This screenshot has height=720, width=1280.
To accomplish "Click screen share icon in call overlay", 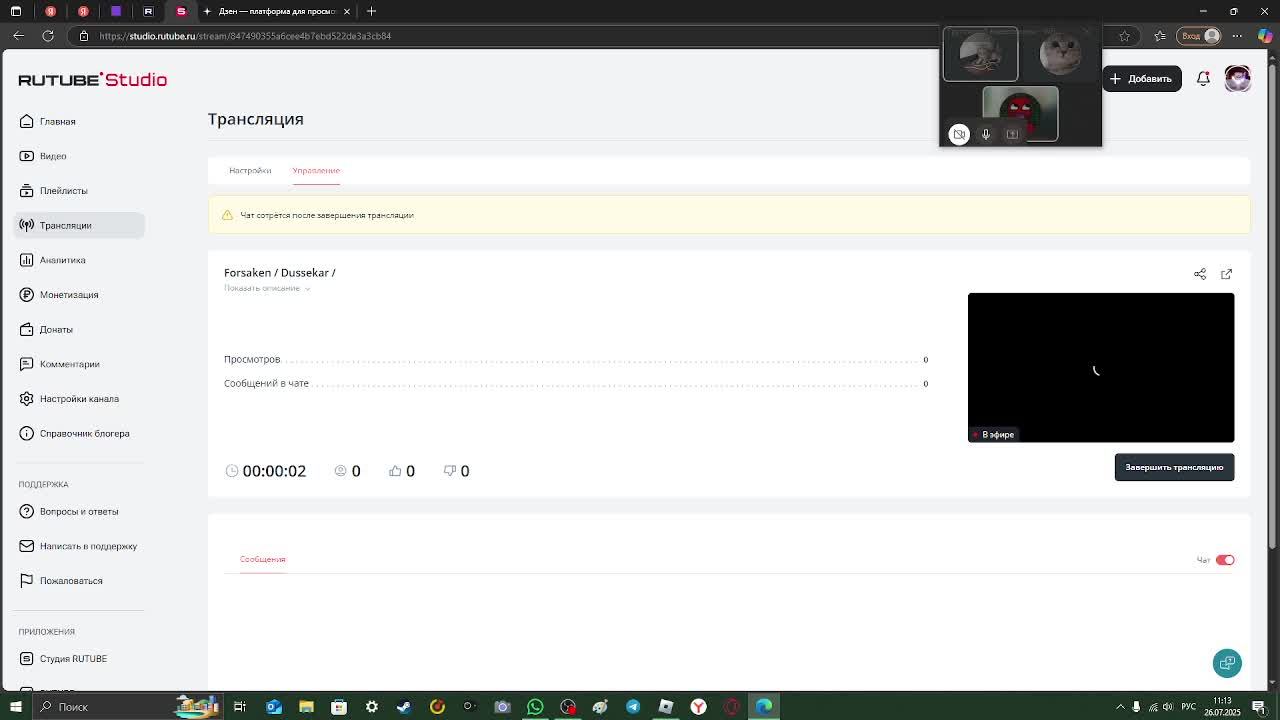I will click(1012, 134).
